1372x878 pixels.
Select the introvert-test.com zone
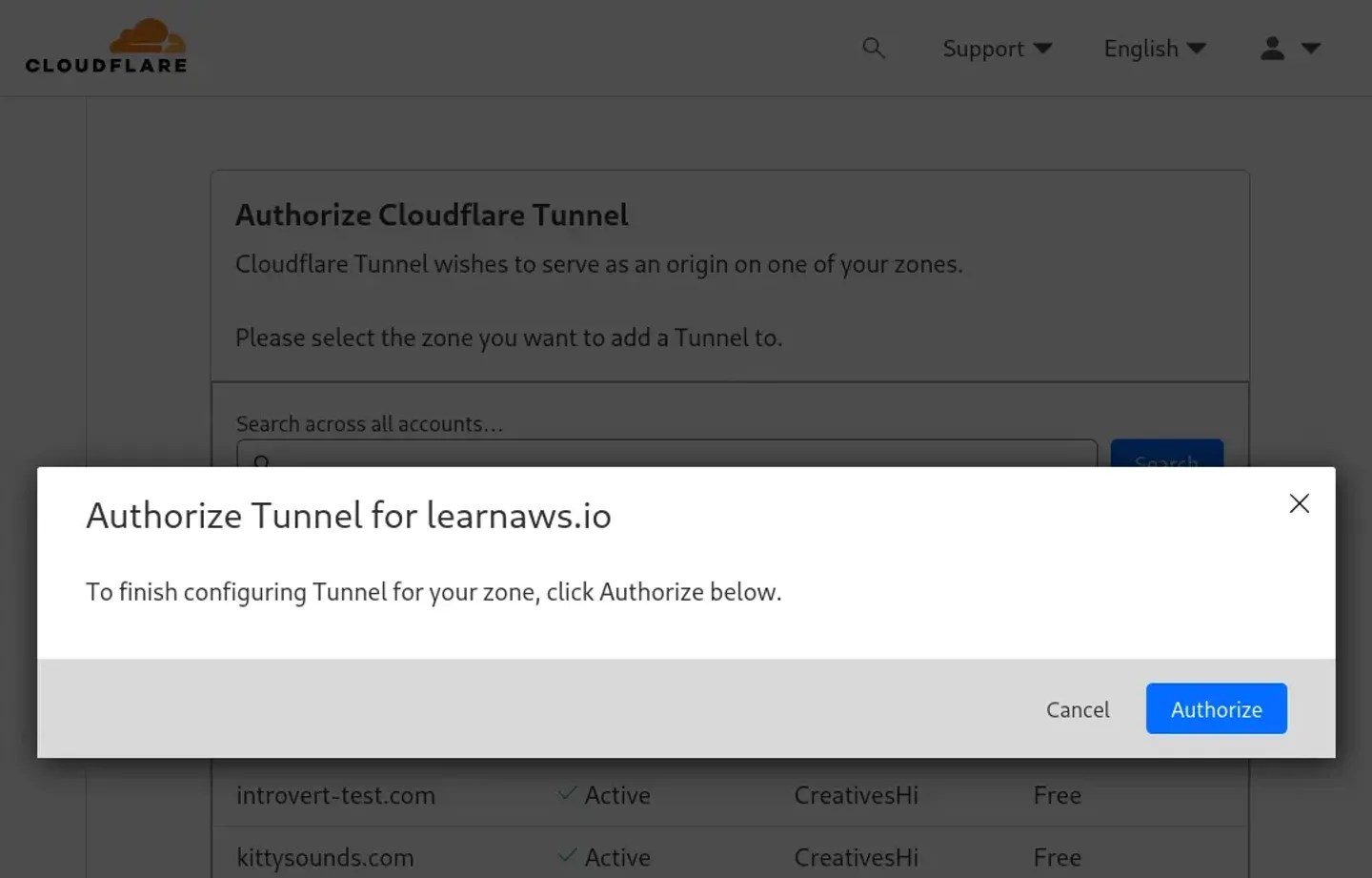(335, 795)
